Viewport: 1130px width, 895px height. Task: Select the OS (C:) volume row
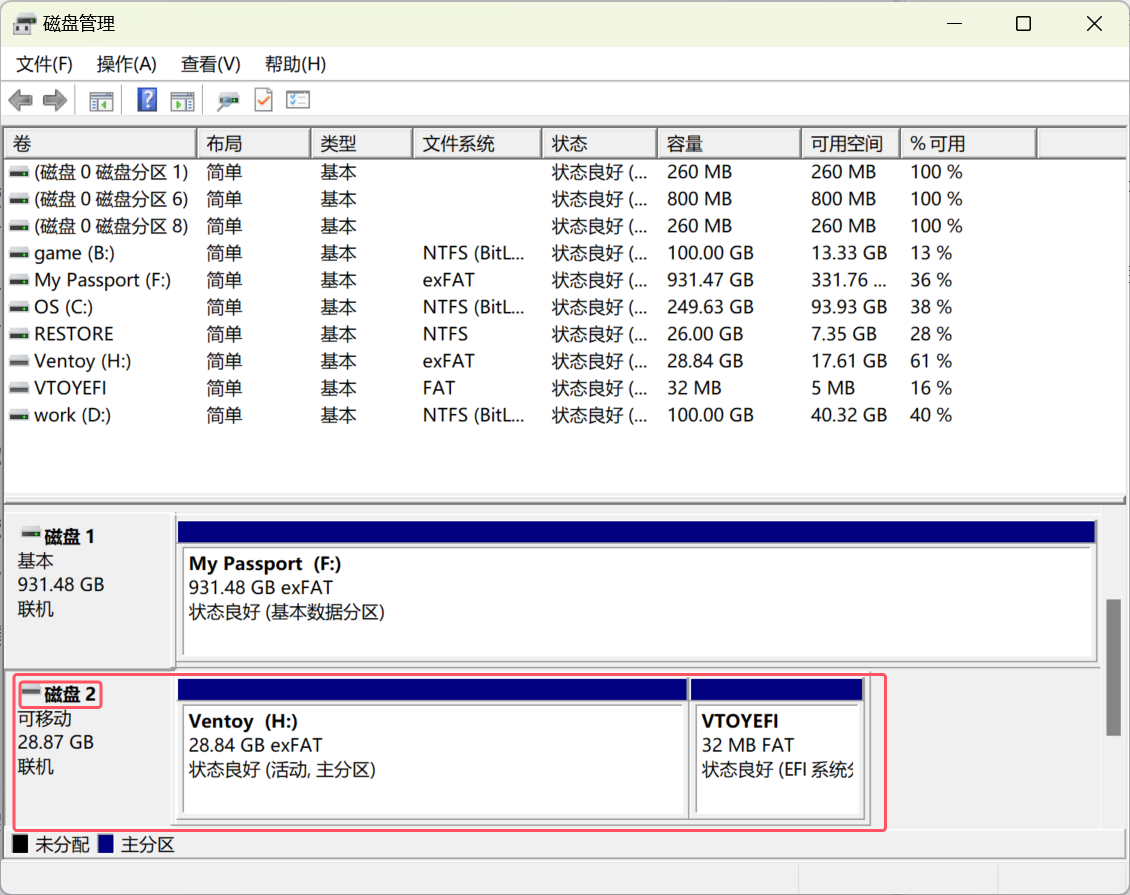click(x=60, y=307)
